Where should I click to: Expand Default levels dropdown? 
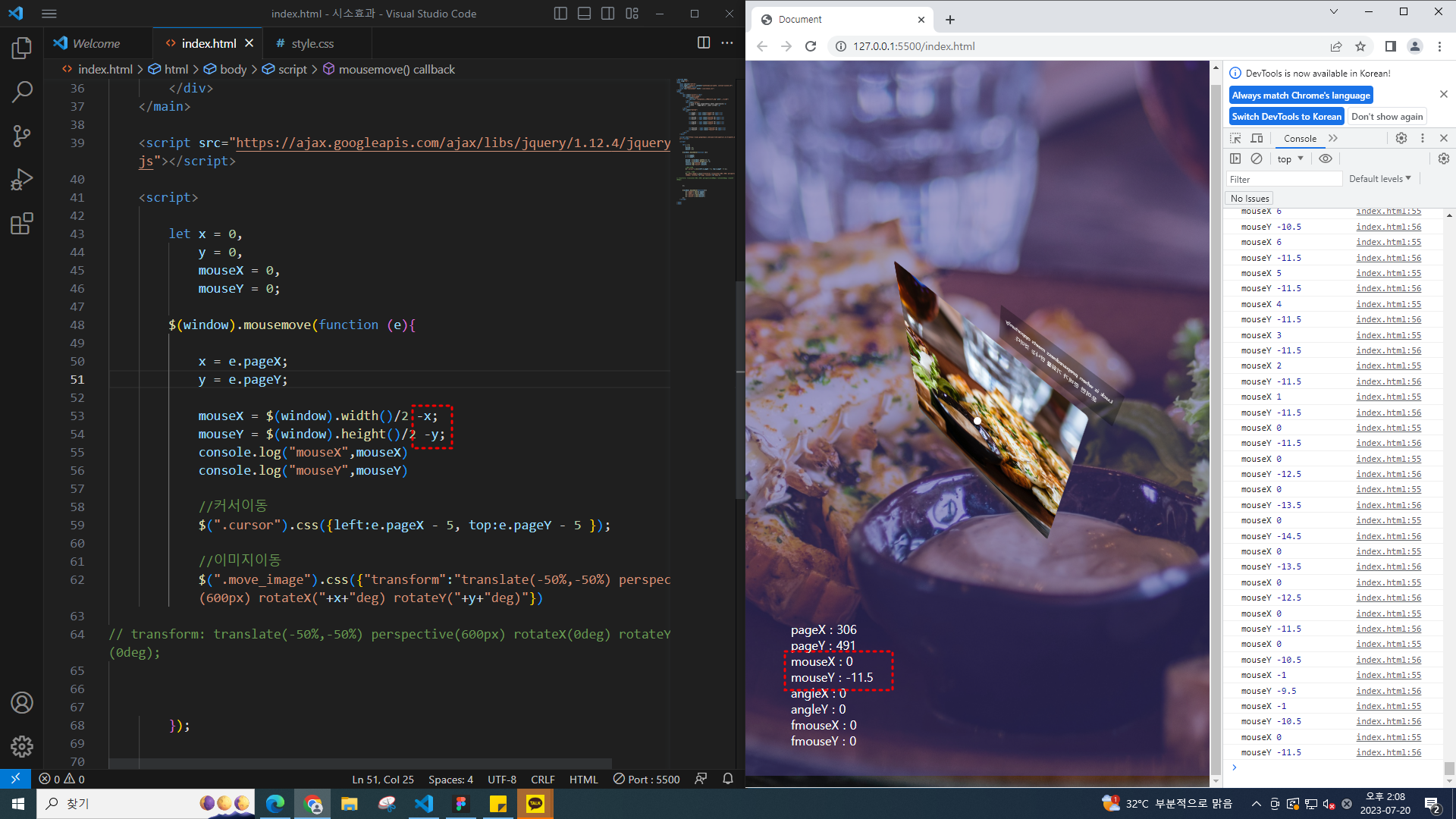click(1379, 179)
